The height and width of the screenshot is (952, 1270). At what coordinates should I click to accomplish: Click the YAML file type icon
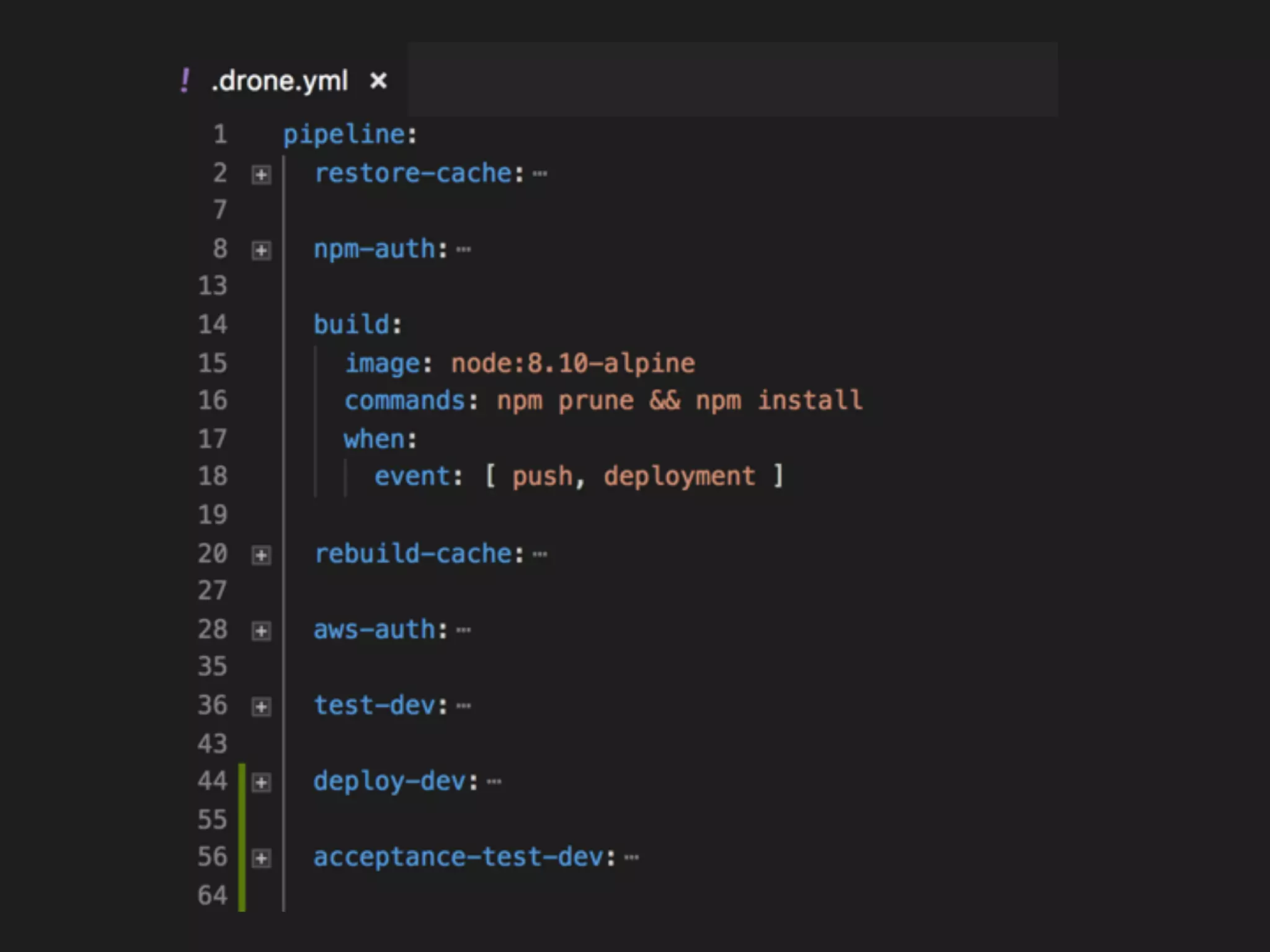[x=185, y=81]
